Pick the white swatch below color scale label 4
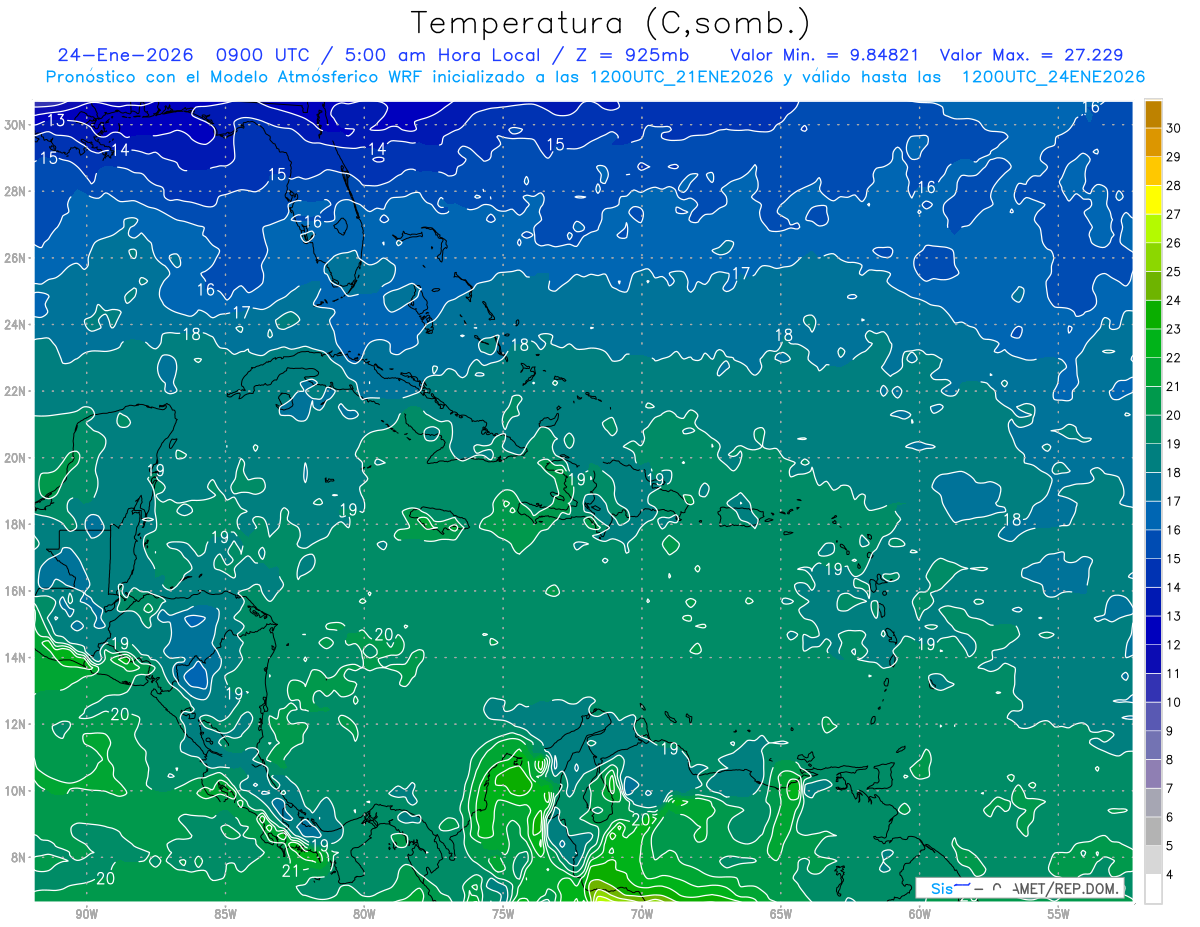The width and height of the screenshot is (1200, 927). coord(1153,889)
